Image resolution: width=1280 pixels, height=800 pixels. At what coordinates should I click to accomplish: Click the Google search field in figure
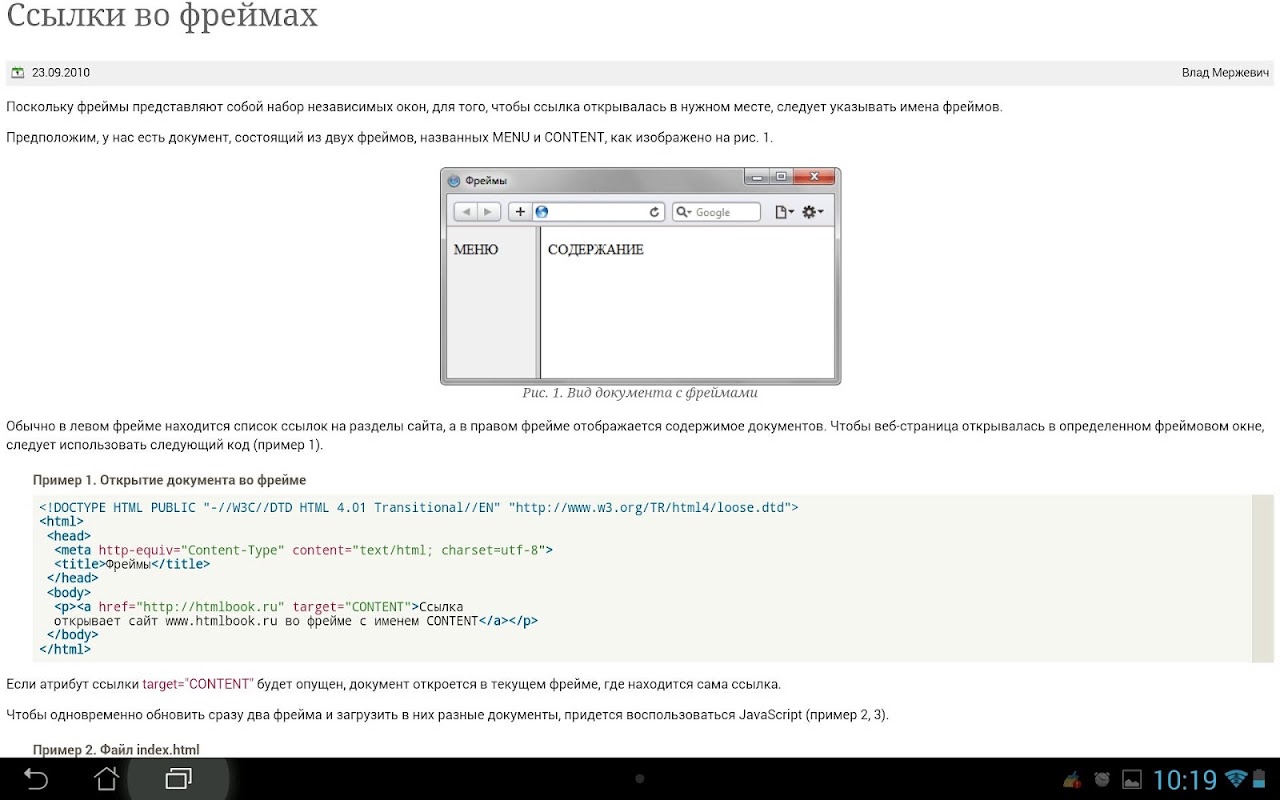click(716, 212)
